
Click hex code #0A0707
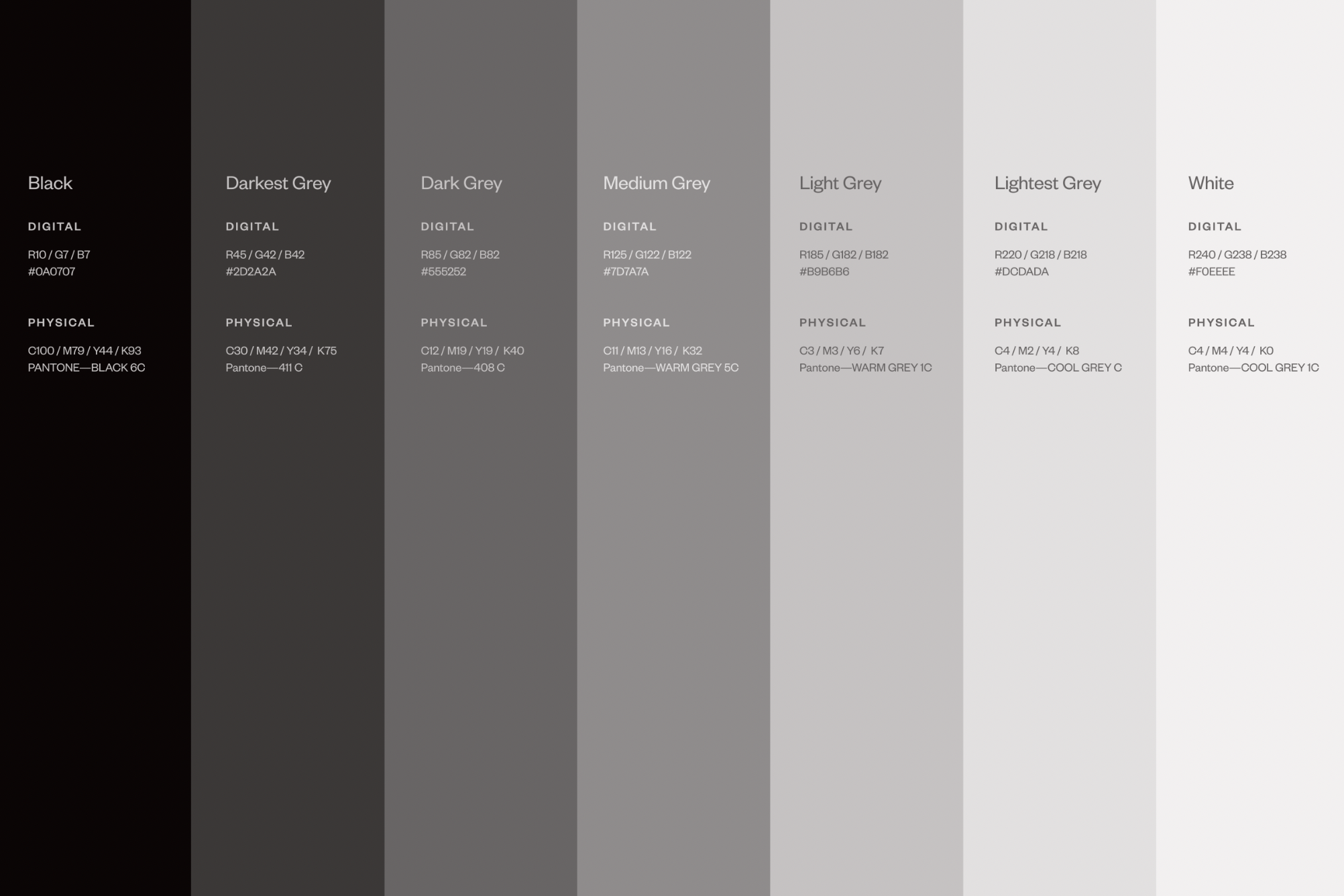[52, 272]
